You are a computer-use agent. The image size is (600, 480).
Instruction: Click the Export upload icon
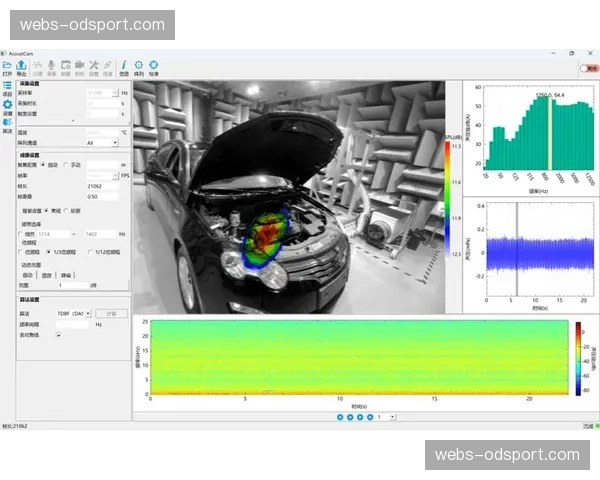(22, 65)
